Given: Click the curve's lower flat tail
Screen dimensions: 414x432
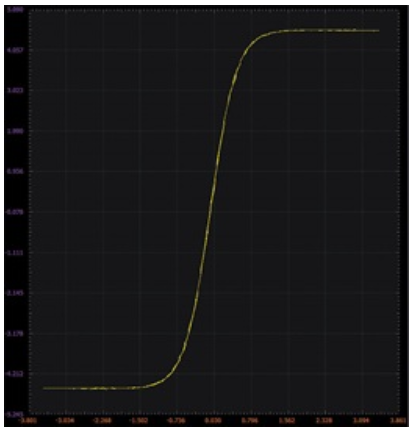Looking at the screenshot, I should tap(93, 388).
